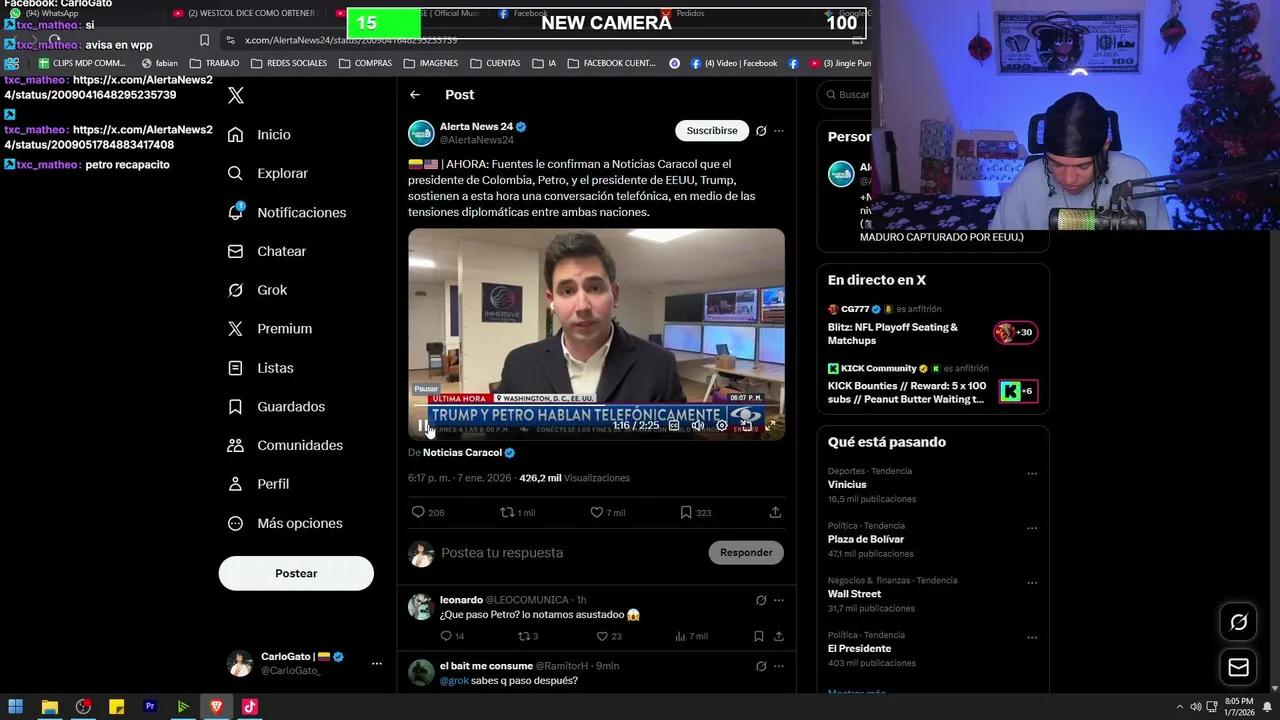Share the Alerta News post
Viewport: 1280px width, 720px height.
tap(775, 512)
